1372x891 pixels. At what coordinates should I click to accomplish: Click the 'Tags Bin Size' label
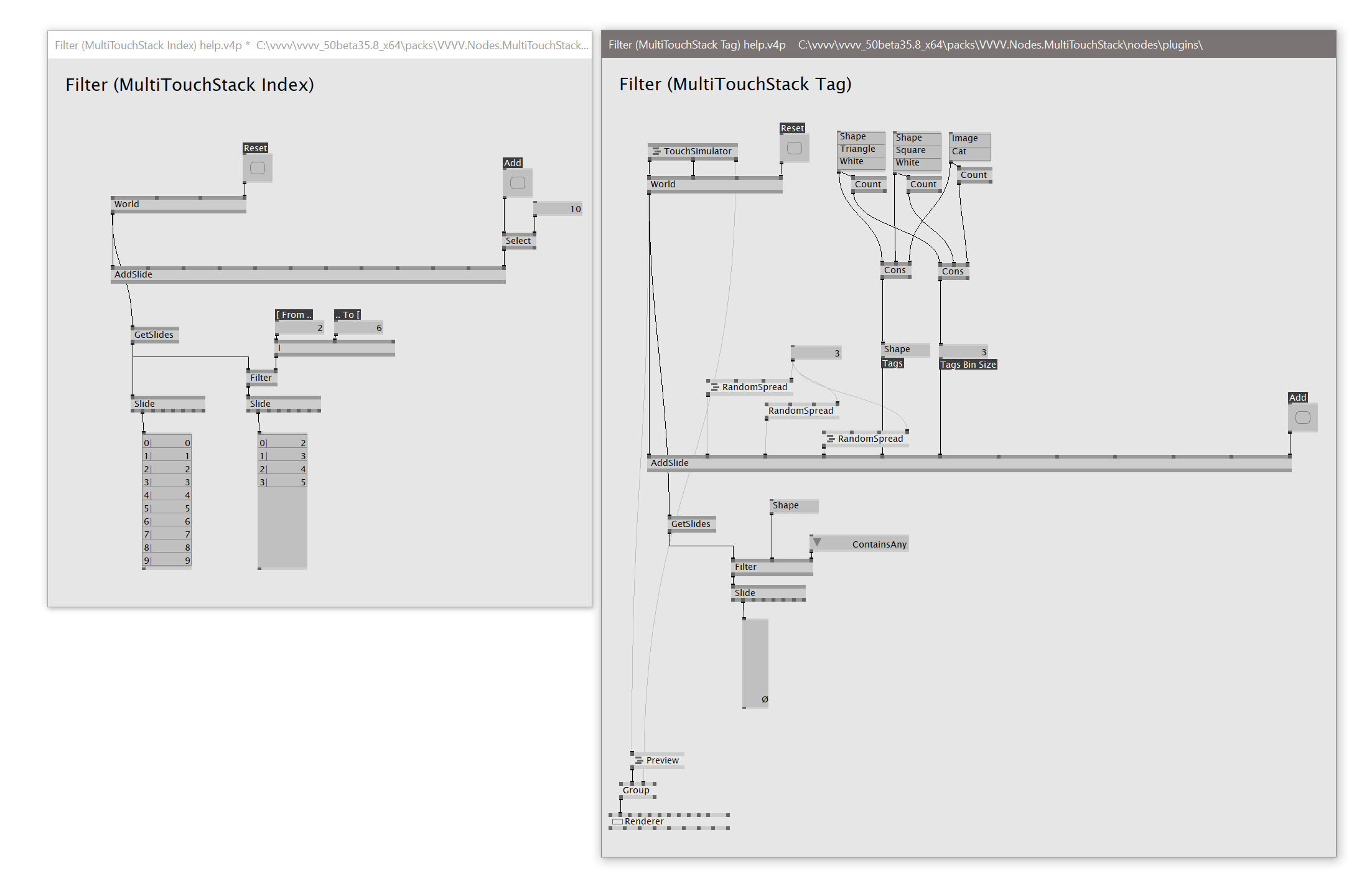968,365
